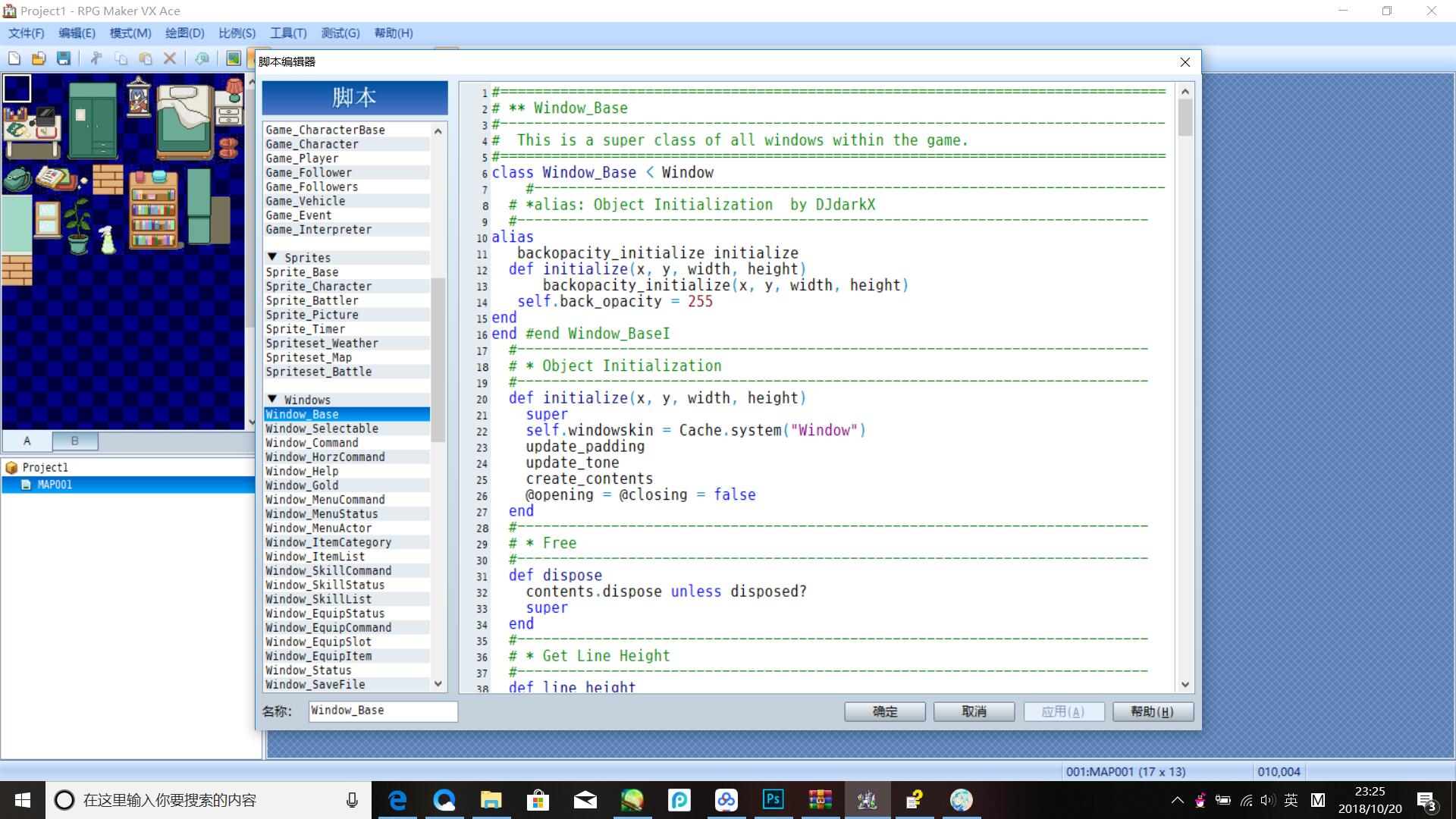Select the MAP001 tree item
This screenshot has height=819, width=1456.
(55, 485)
